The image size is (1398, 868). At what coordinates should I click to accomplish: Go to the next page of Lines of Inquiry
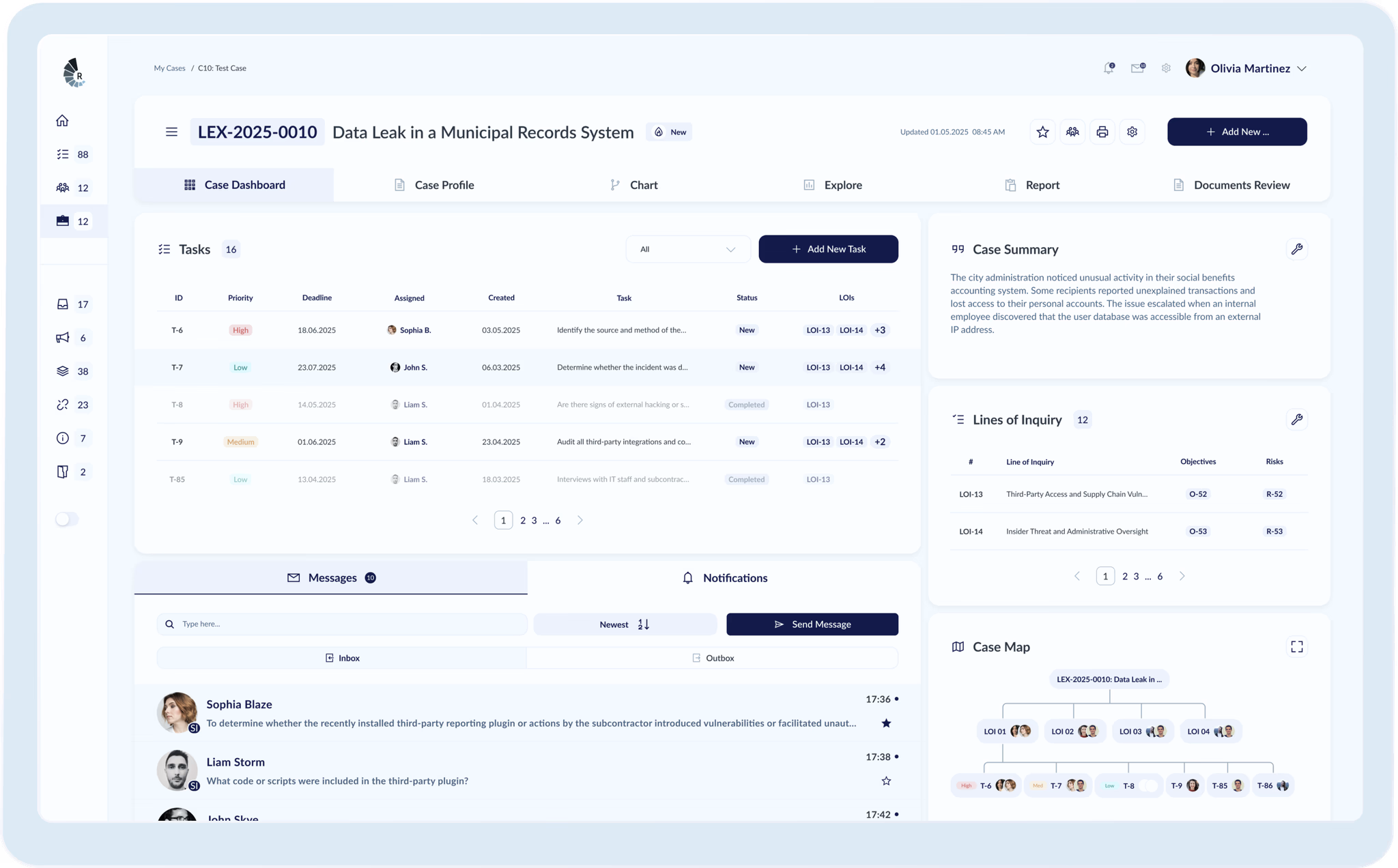point(1182,576)
